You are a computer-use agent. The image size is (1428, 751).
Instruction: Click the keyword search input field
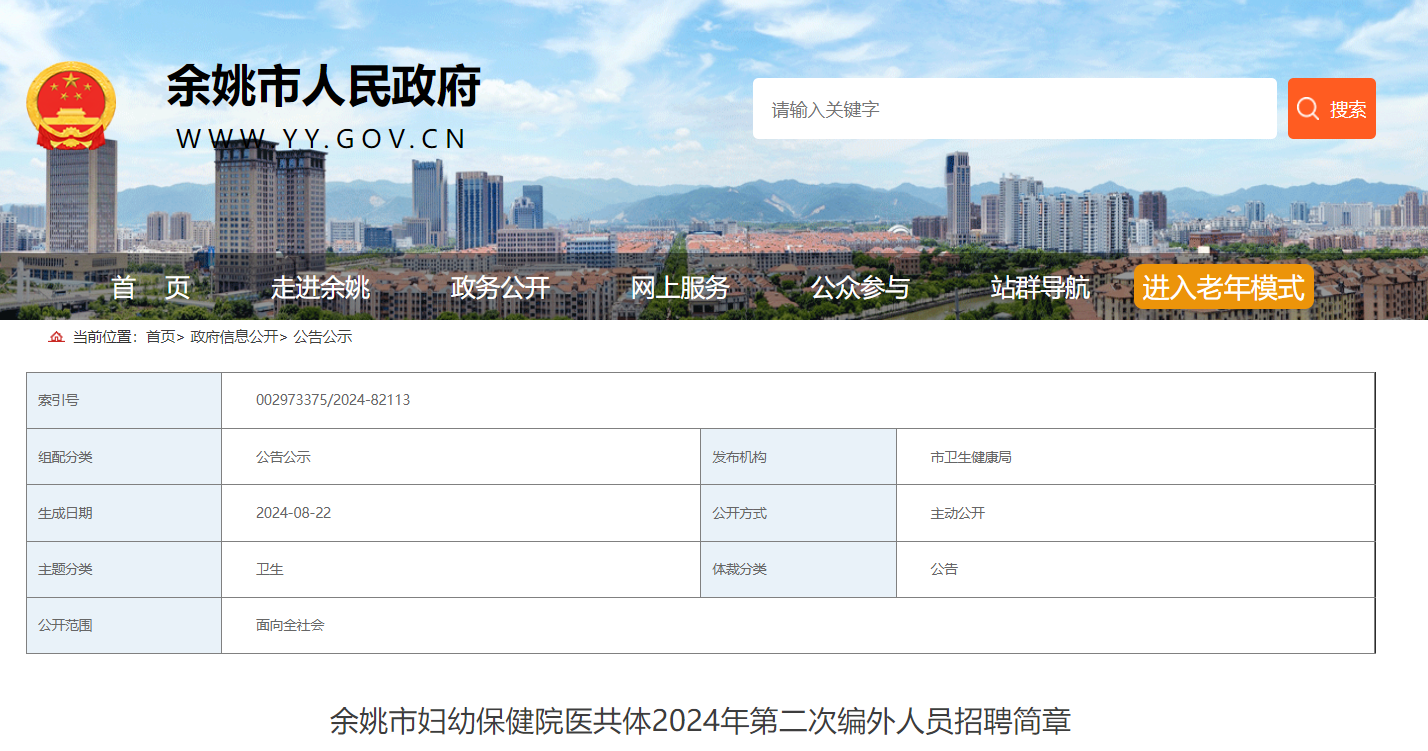click(1014, 109)
